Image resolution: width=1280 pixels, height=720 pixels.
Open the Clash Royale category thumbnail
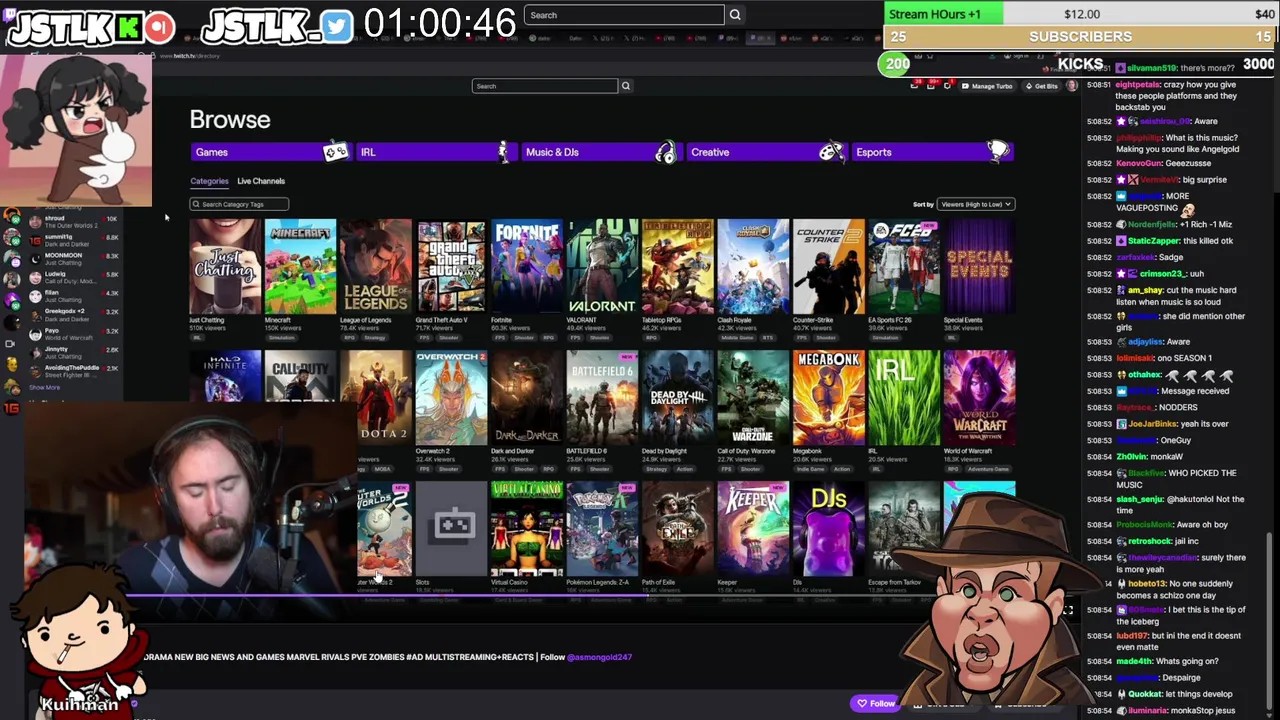point(753,267)
